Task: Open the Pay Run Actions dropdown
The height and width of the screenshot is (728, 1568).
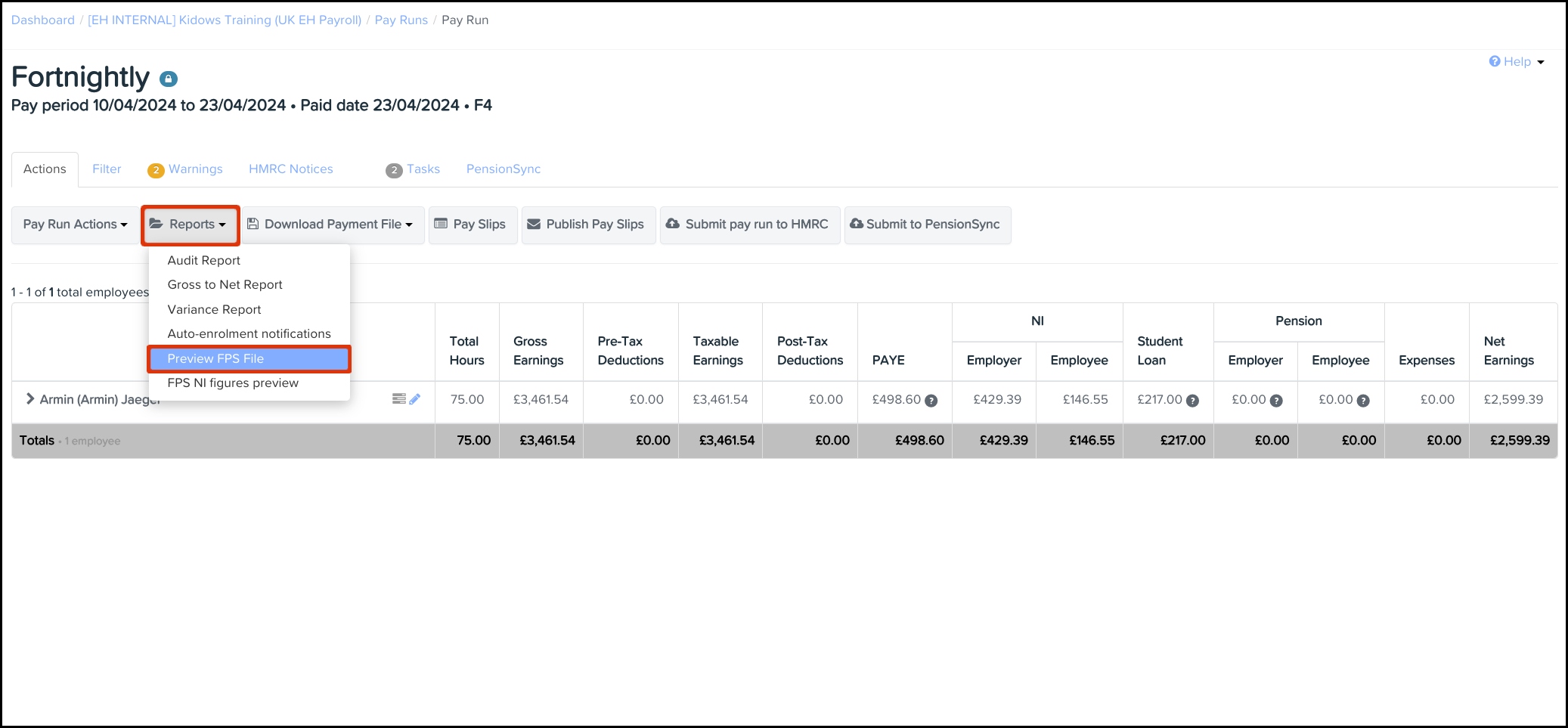Action: (x=75, y=225)
